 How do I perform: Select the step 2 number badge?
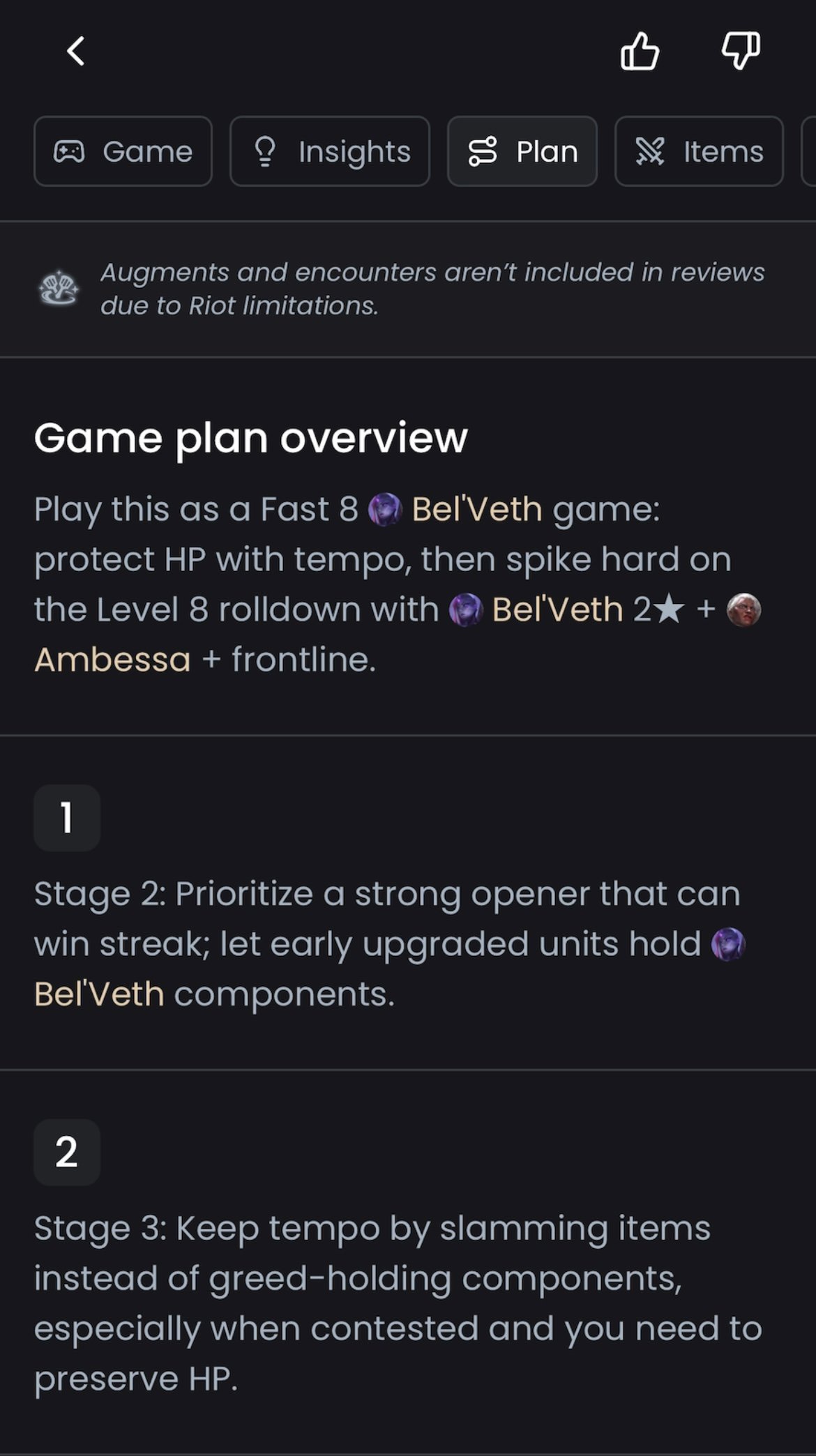click(67, 1153)
